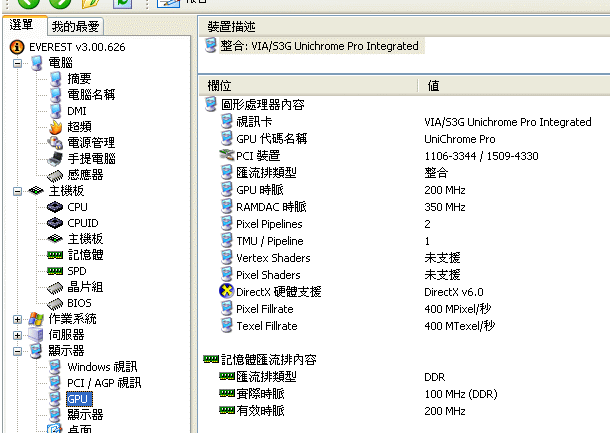The image size is (610, 433).
Task: Click the DirectX 硬體支援 icon
Action: point(226,291)
